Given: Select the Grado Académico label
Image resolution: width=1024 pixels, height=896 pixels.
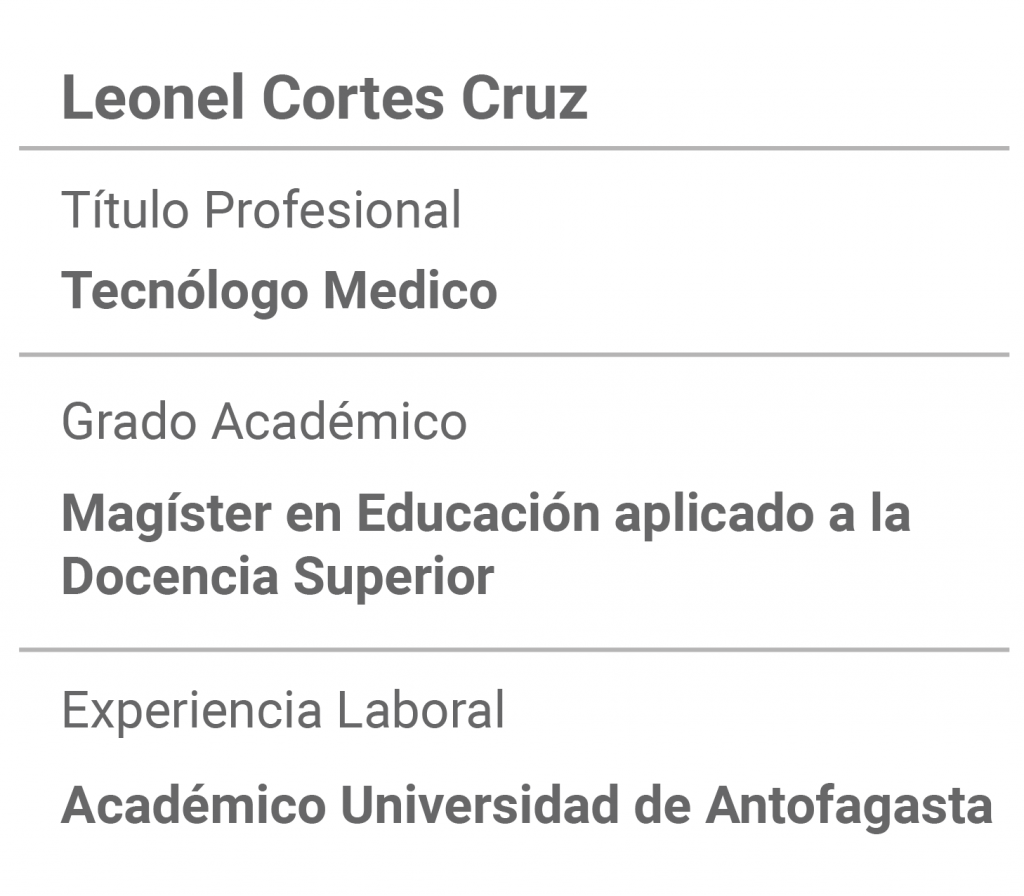Looking at the screenshot, I should (x=264, y=421).
